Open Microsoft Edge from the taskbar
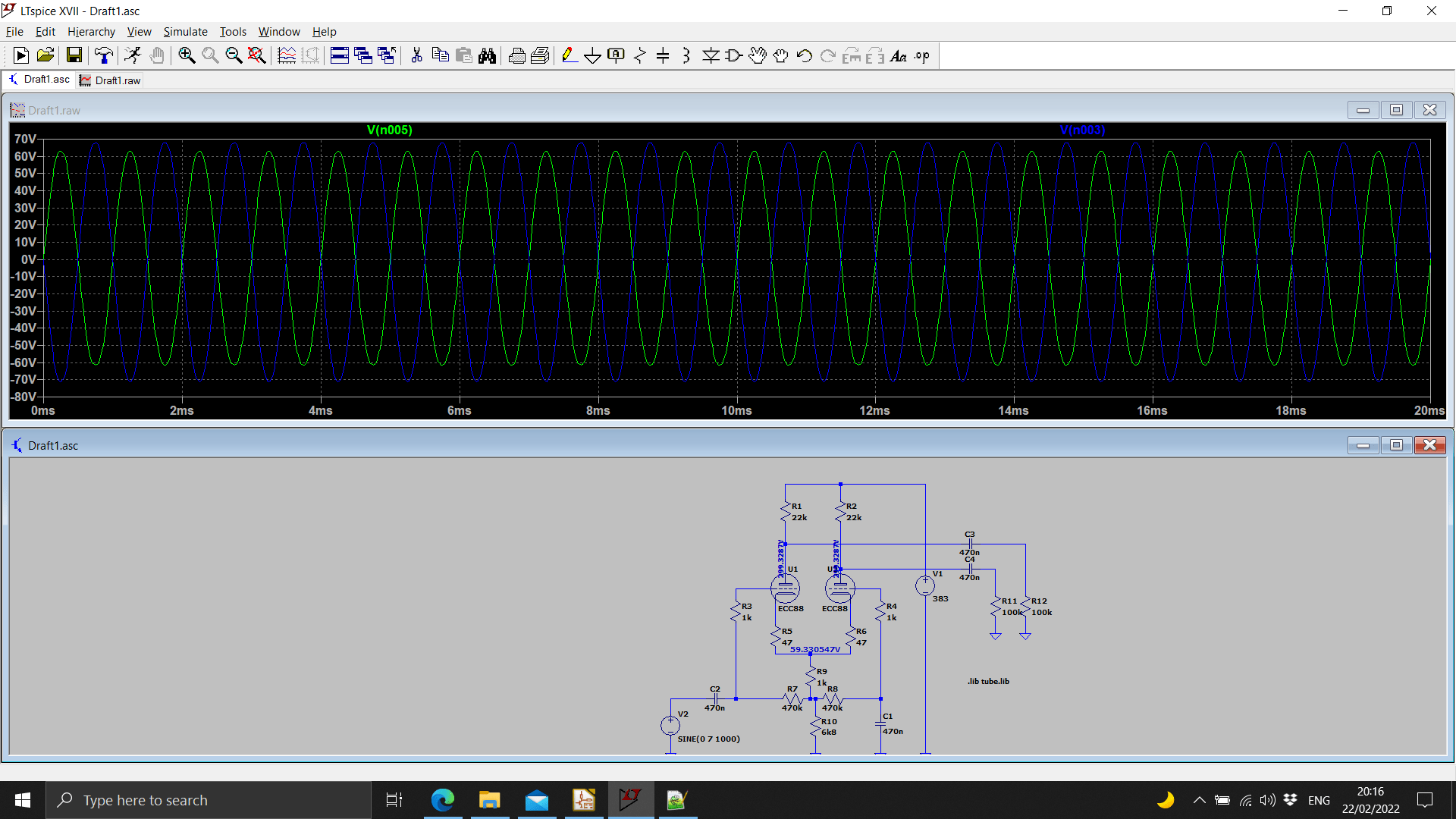The image size is (1456, 819). click(x=443, y=800)
